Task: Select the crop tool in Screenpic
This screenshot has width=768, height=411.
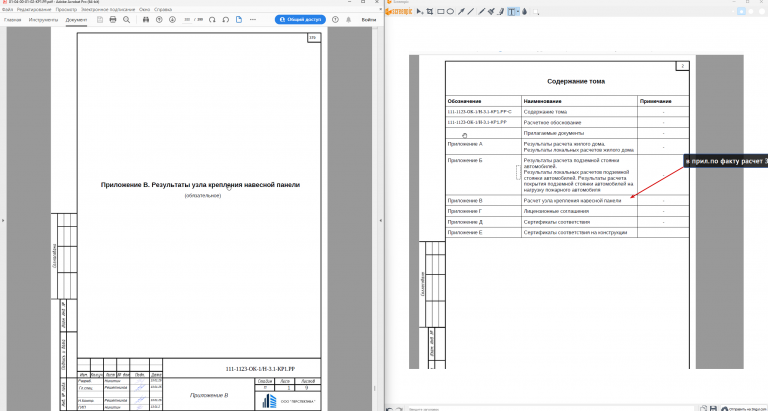Action: coord(430,12)
